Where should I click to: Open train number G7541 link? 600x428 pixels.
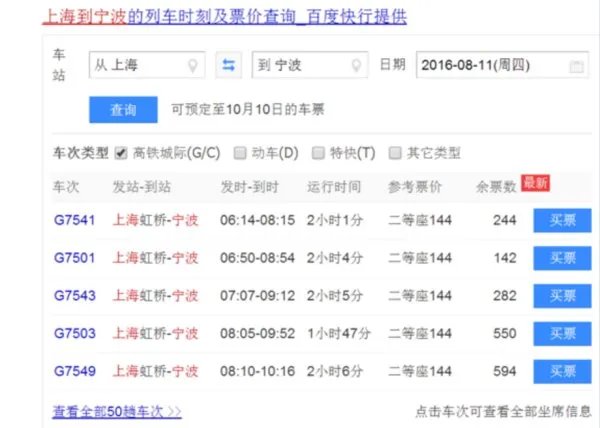coord(75,220)
